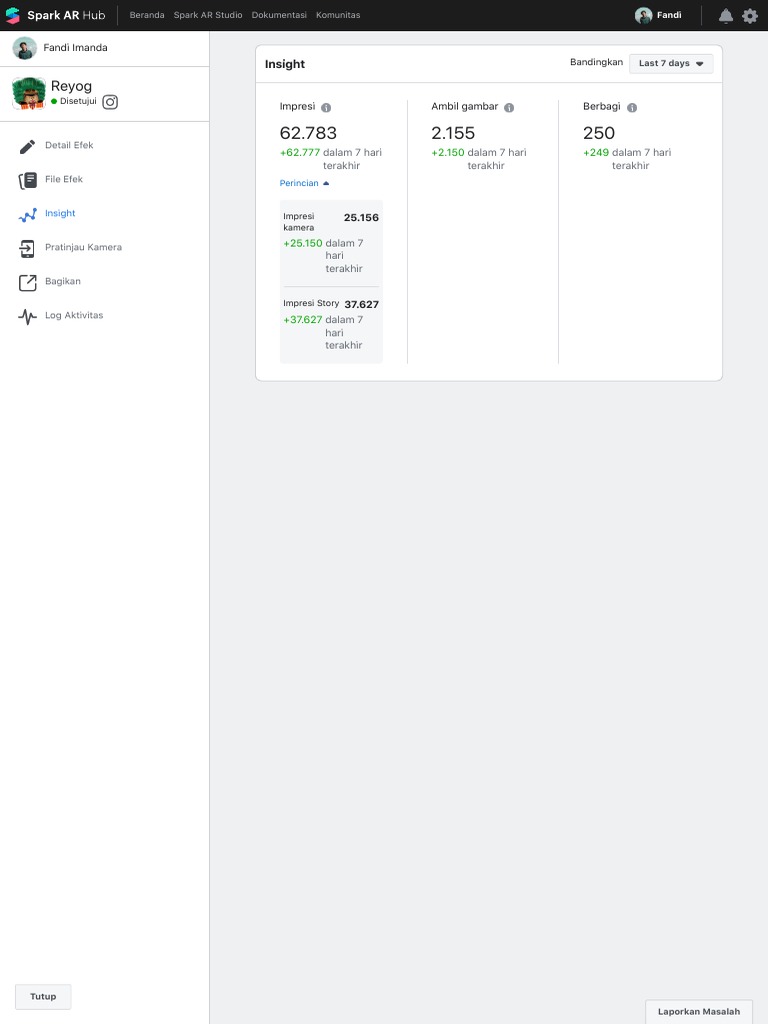Screen dimensions: 768x1024
Task: Open the Dokumentasi menu item
Action: coord(279,15)
